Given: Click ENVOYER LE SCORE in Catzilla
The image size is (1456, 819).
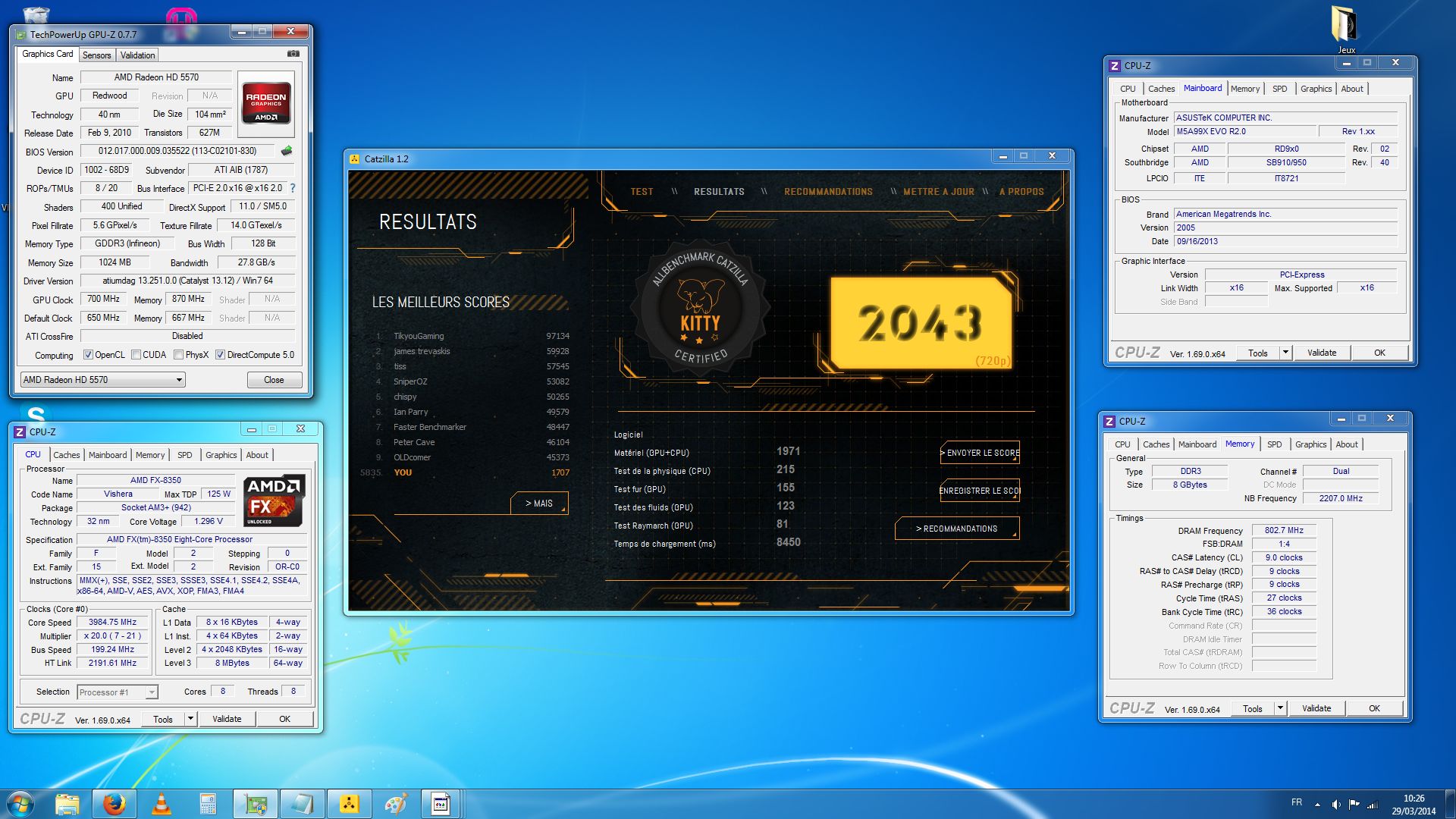Looking at the screenshot, I should 981,453.
